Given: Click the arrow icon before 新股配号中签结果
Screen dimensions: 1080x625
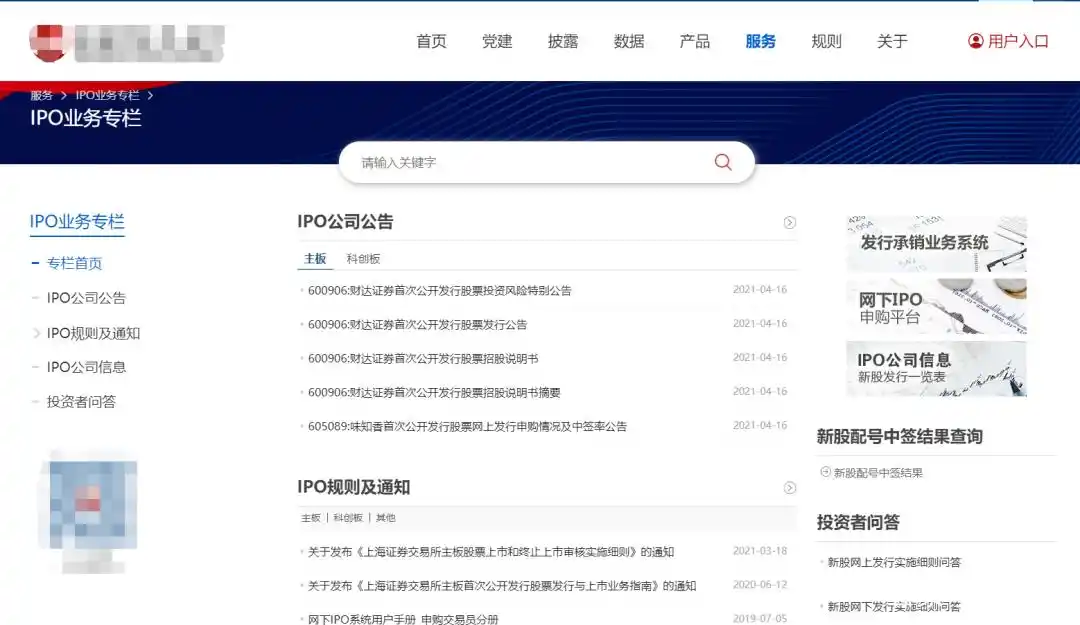Looking at the screenshot, I should pos(824,473).
